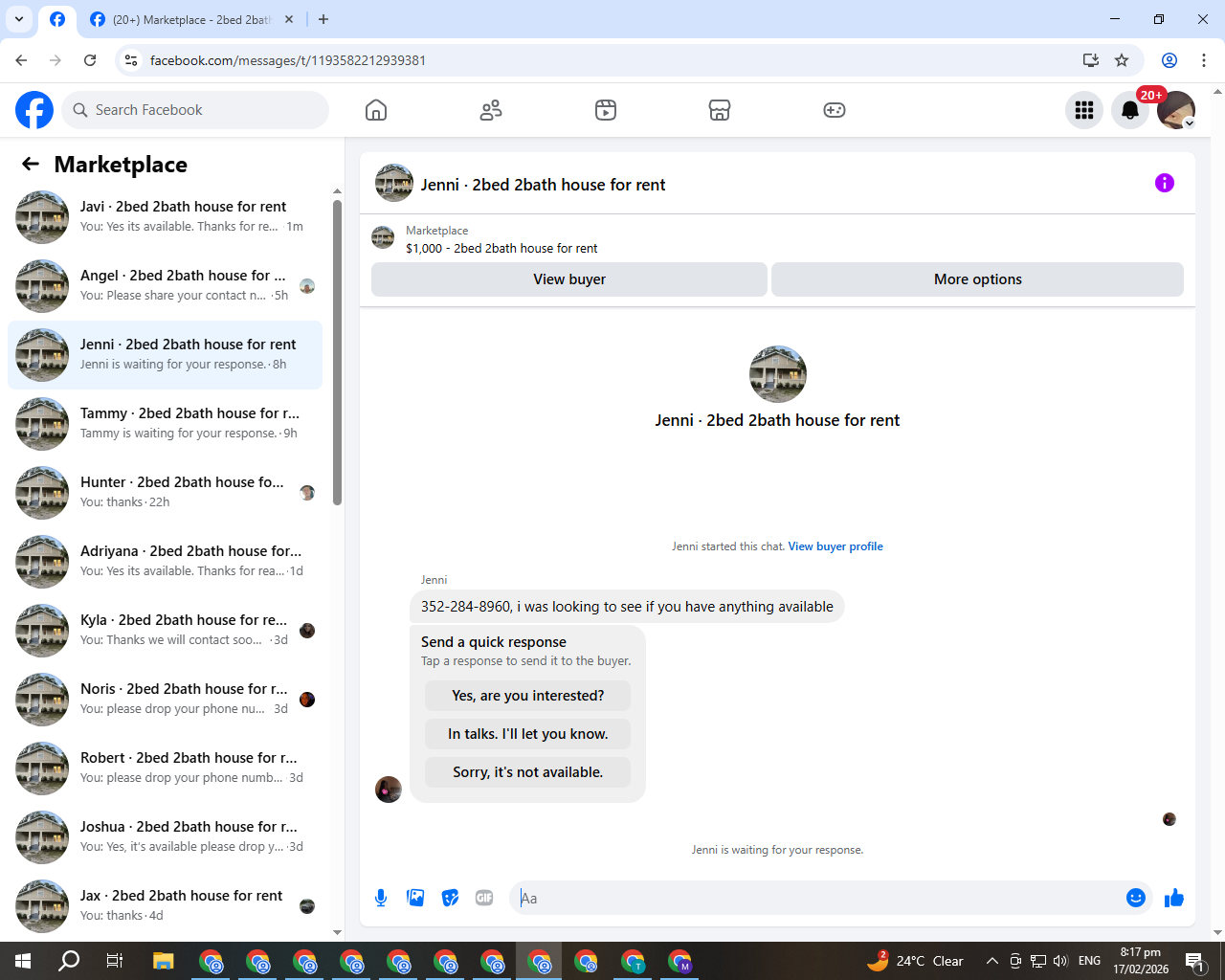Click the Search Facebook box
1225x980 pixels.
196,110
